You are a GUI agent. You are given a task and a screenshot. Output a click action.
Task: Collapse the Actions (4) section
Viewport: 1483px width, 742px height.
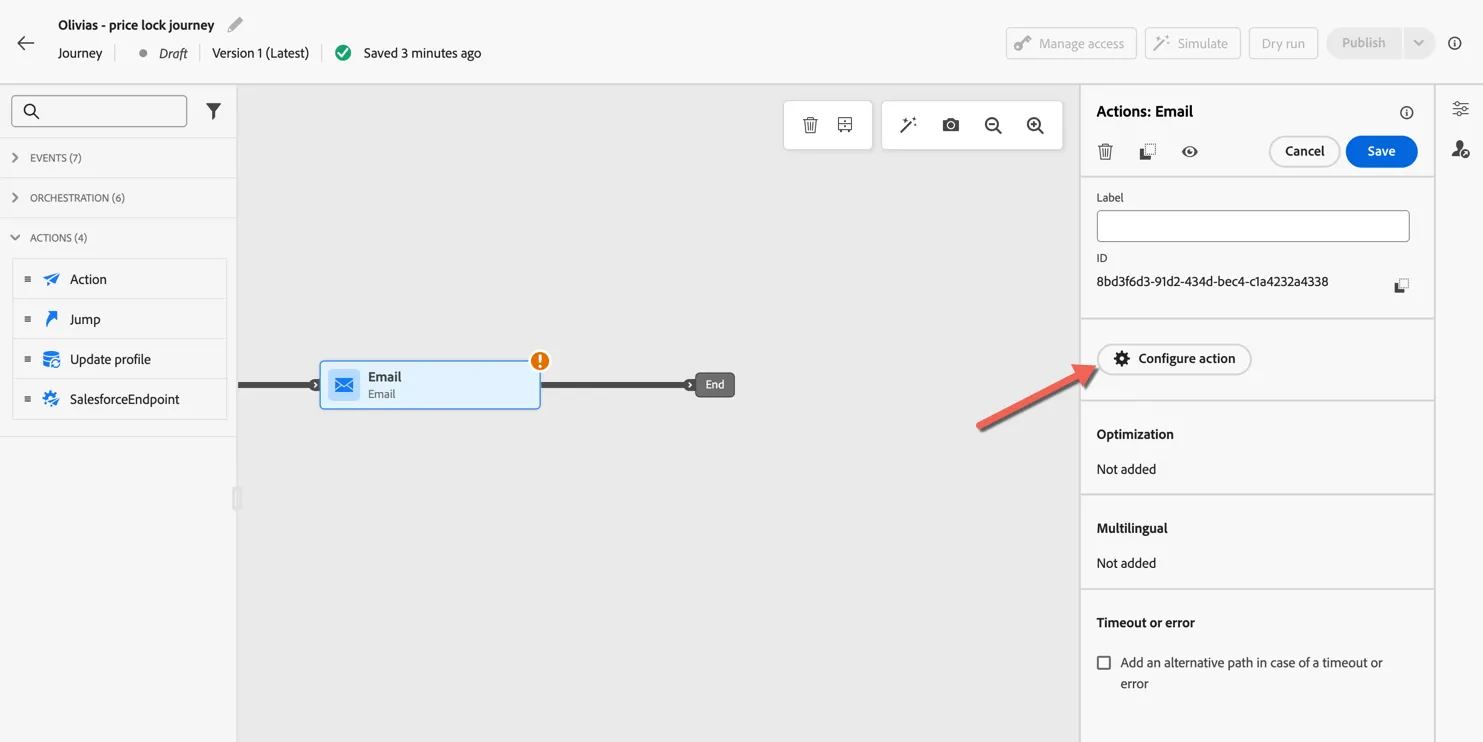pos(118,238)
